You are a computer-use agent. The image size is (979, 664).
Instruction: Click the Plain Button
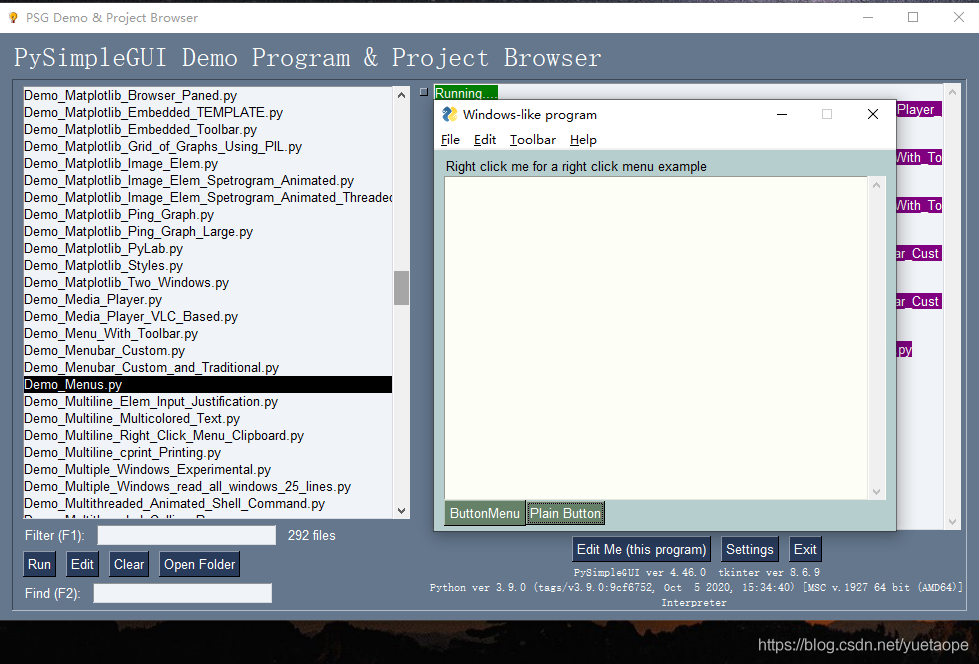(x=565, y=513)
